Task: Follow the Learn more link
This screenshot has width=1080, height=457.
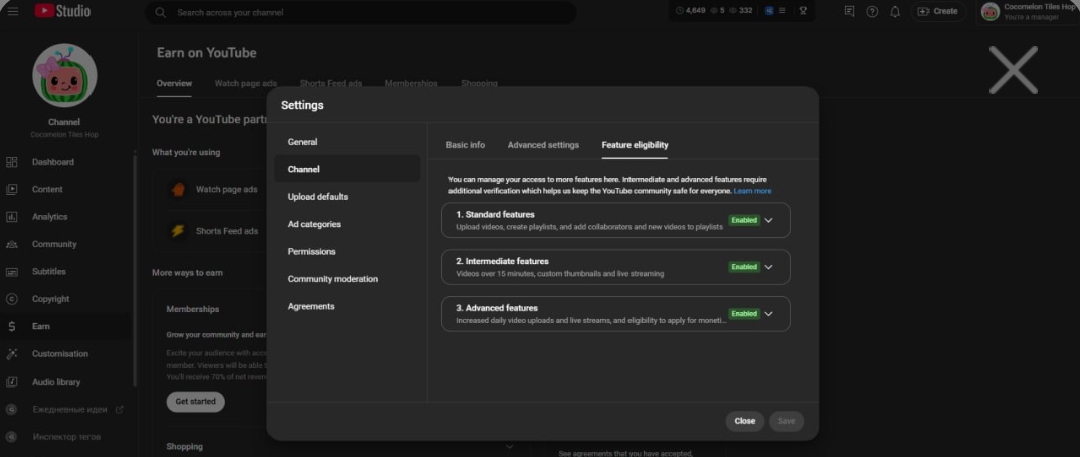Action: pos(752,191)
